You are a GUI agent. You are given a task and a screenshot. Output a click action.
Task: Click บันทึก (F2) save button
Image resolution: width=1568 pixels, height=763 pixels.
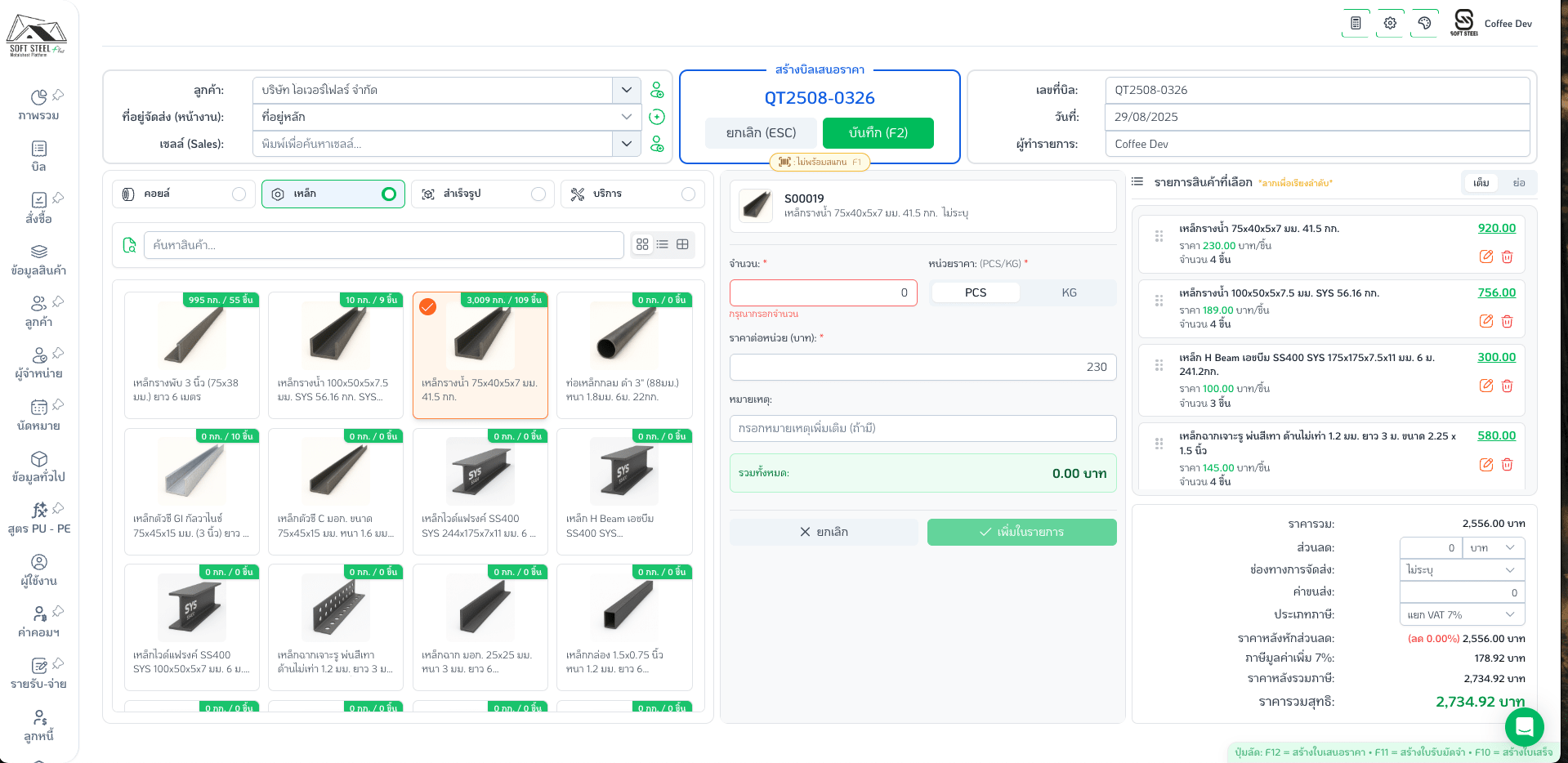[878, 133]
